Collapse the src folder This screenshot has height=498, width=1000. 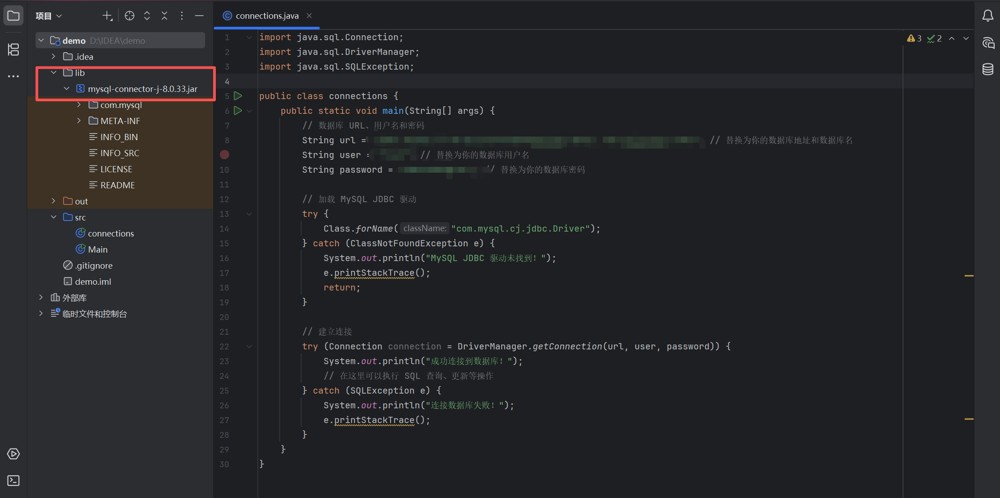click(54, 217)
